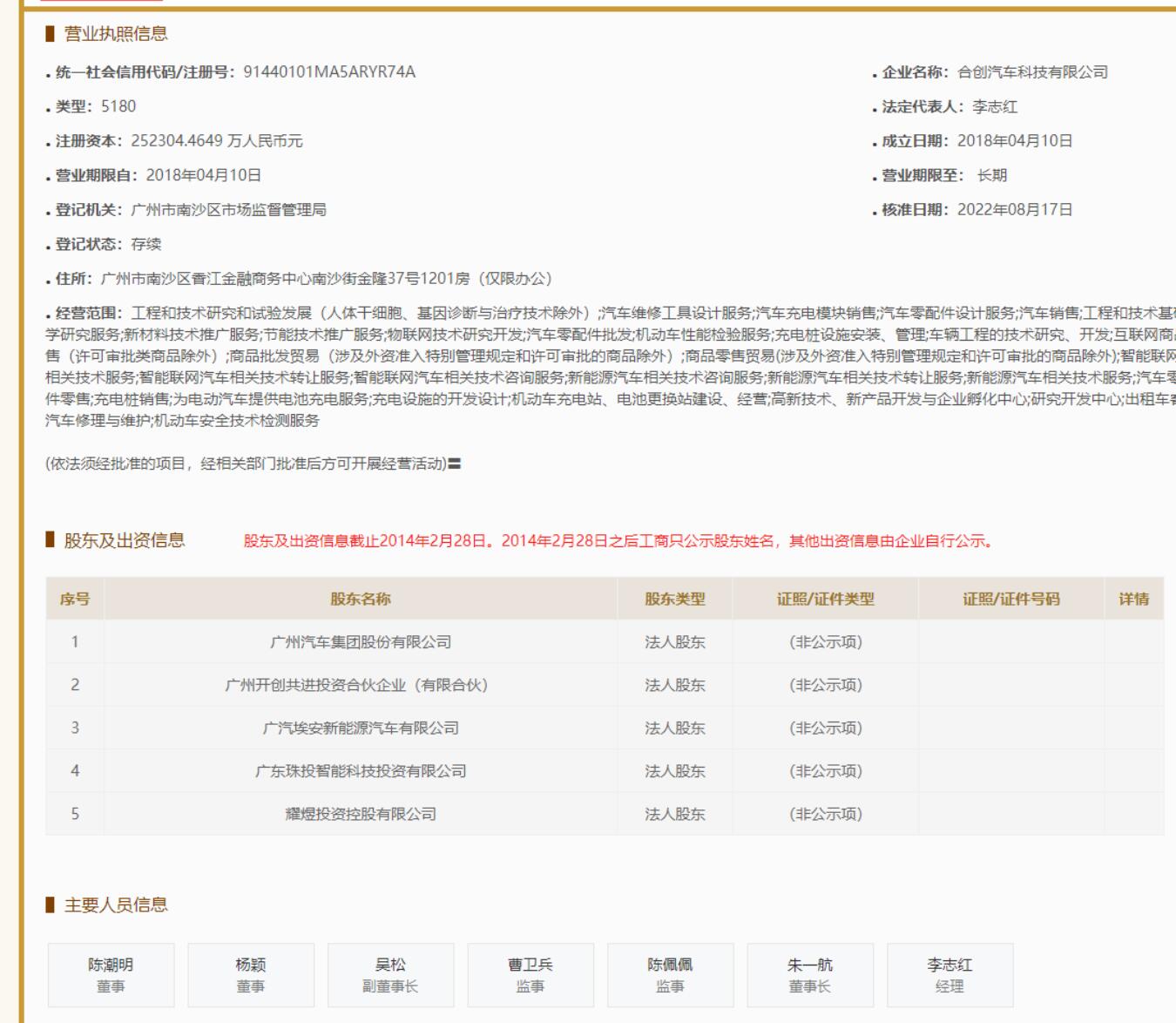
Task: Click the 证照/证件号码 column header
Action: coord(1011,599)
